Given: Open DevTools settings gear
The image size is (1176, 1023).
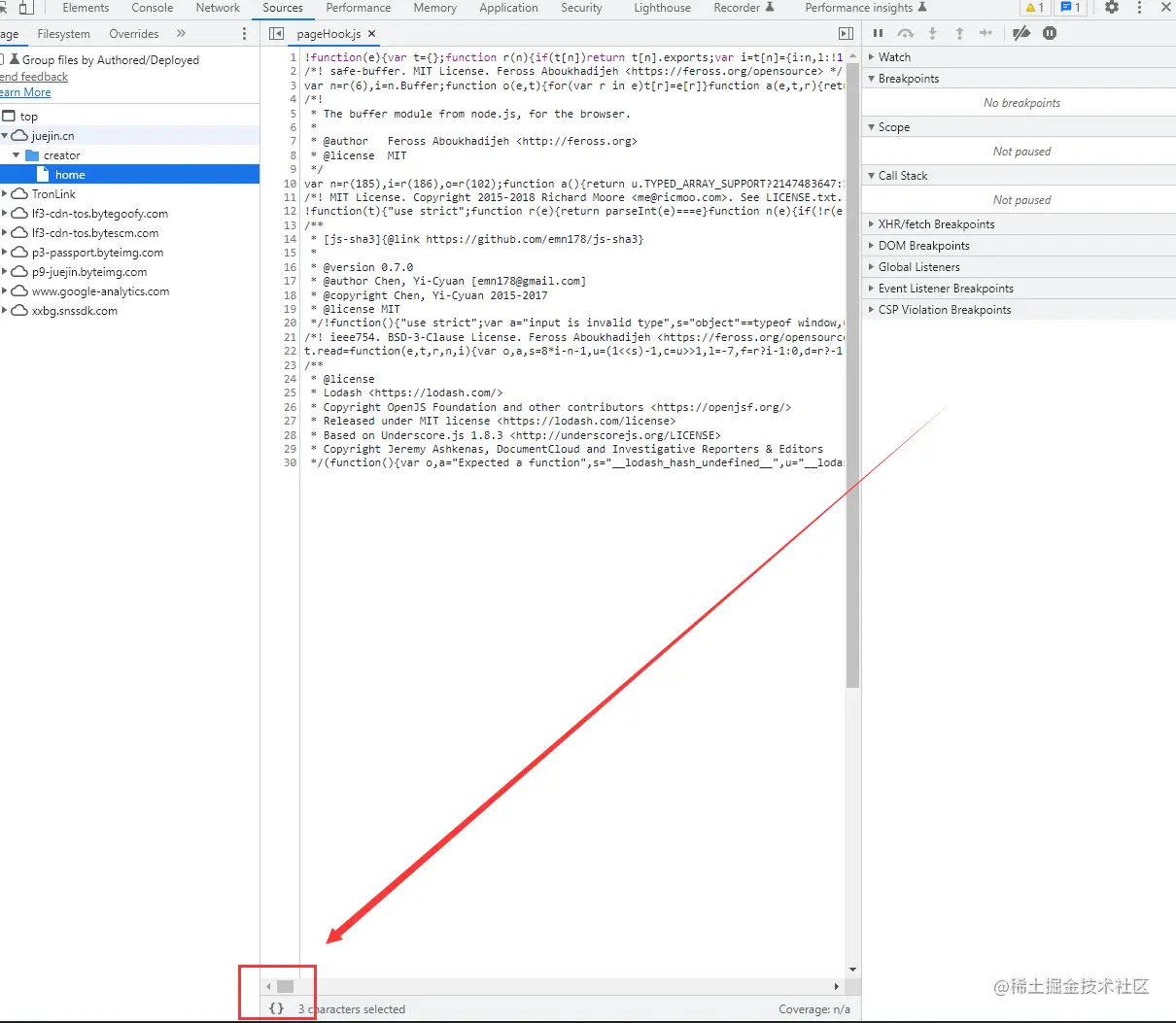Looking at the screenshot, I should point(1112,8).
